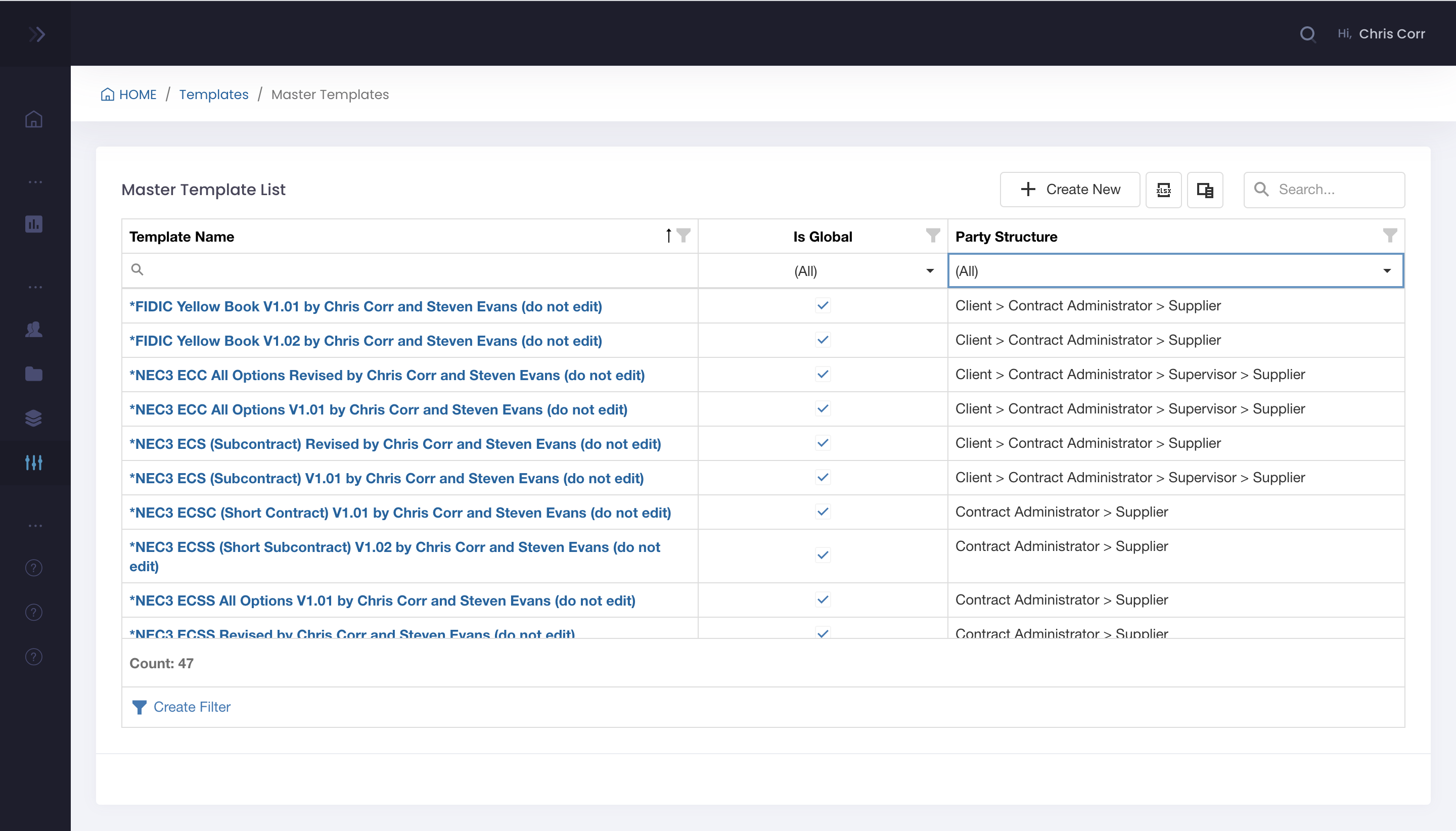Screen dimensions: 1456x831
Task: Open the sliders settings sidebar icon
Action: [x=34, y=463]
